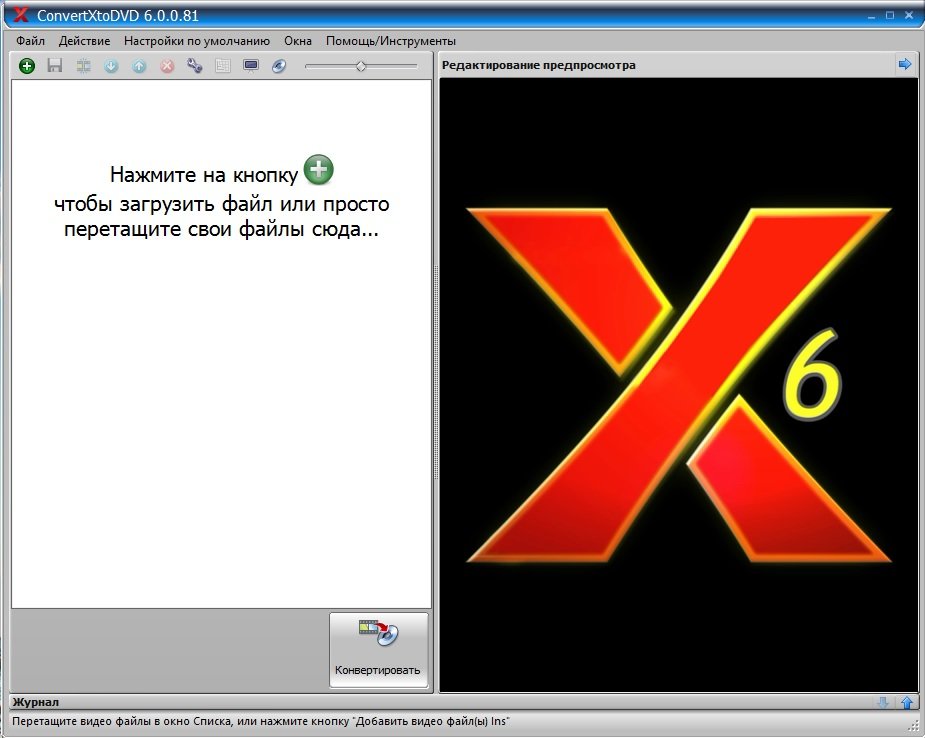The image size is (925, 738).
Task: Click the toolbar slider handle
Action: pos(361,66)
